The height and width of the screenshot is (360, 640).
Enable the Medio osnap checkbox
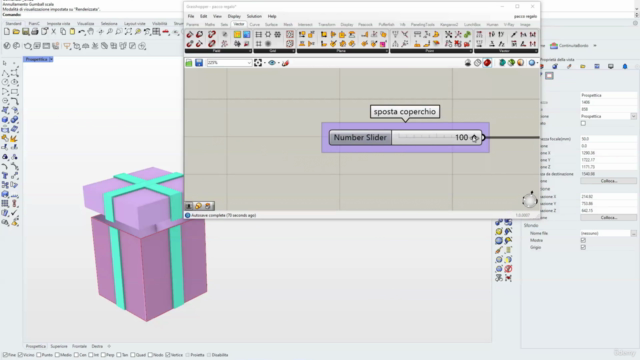(57, 355)
